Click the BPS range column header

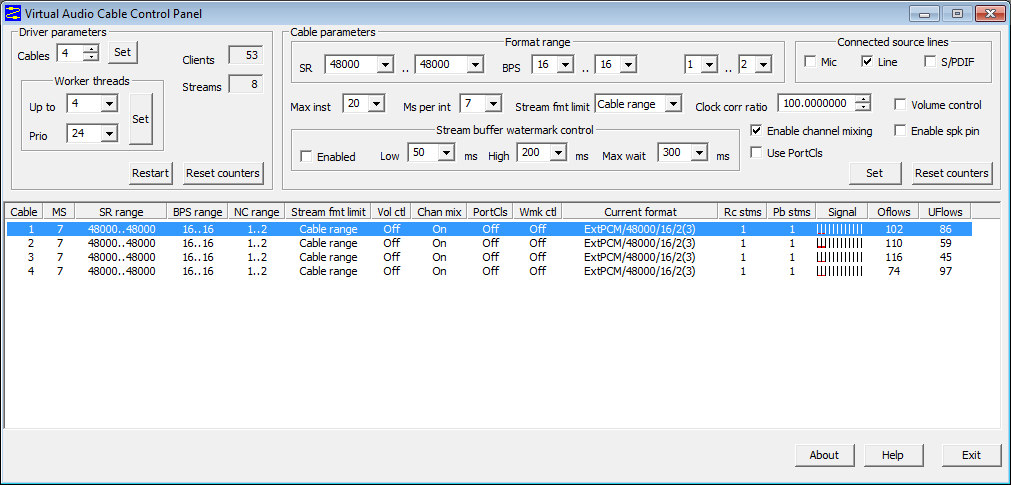coord(198,212)
